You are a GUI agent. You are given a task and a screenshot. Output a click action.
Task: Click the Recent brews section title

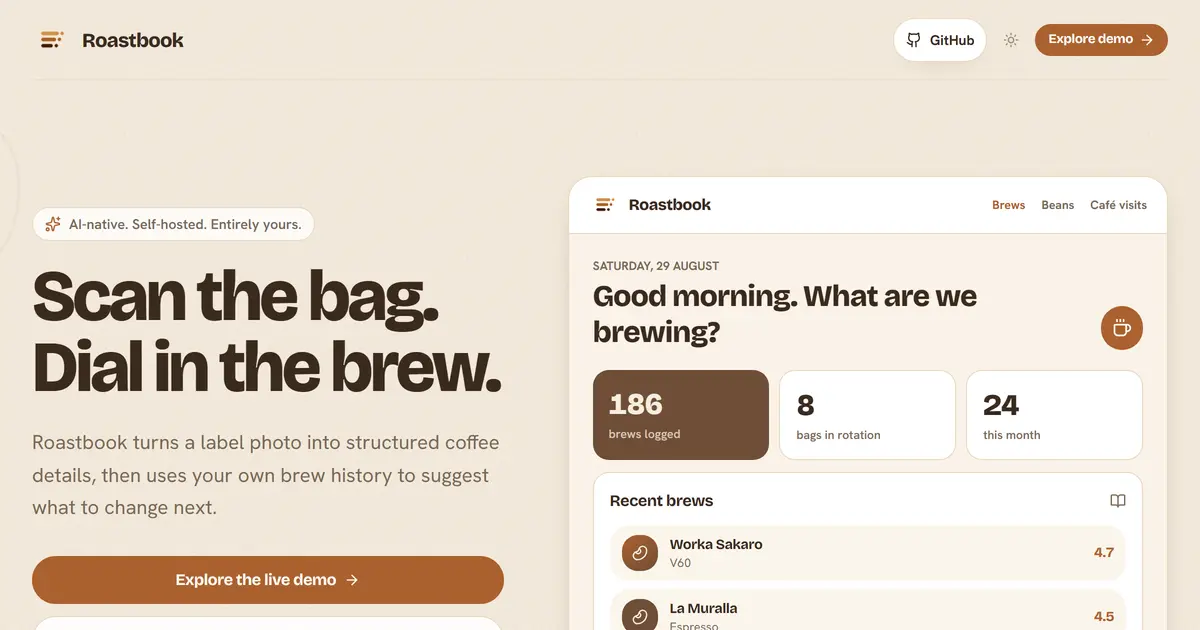tap(661, 501)
